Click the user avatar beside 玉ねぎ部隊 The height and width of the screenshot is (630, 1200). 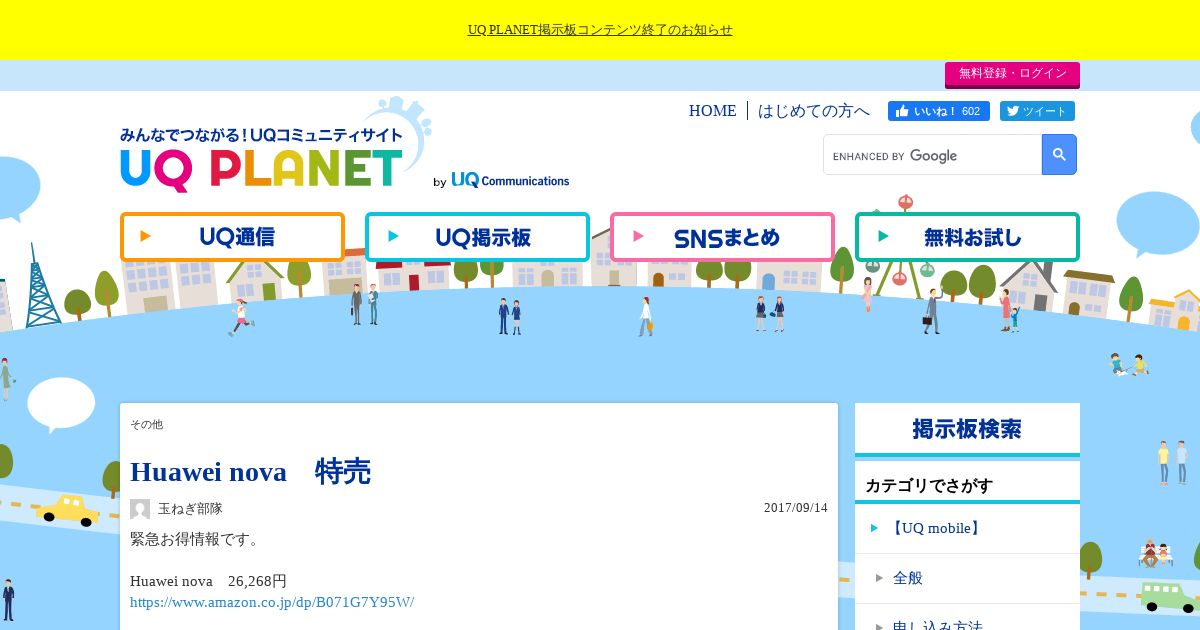point(140,509)
